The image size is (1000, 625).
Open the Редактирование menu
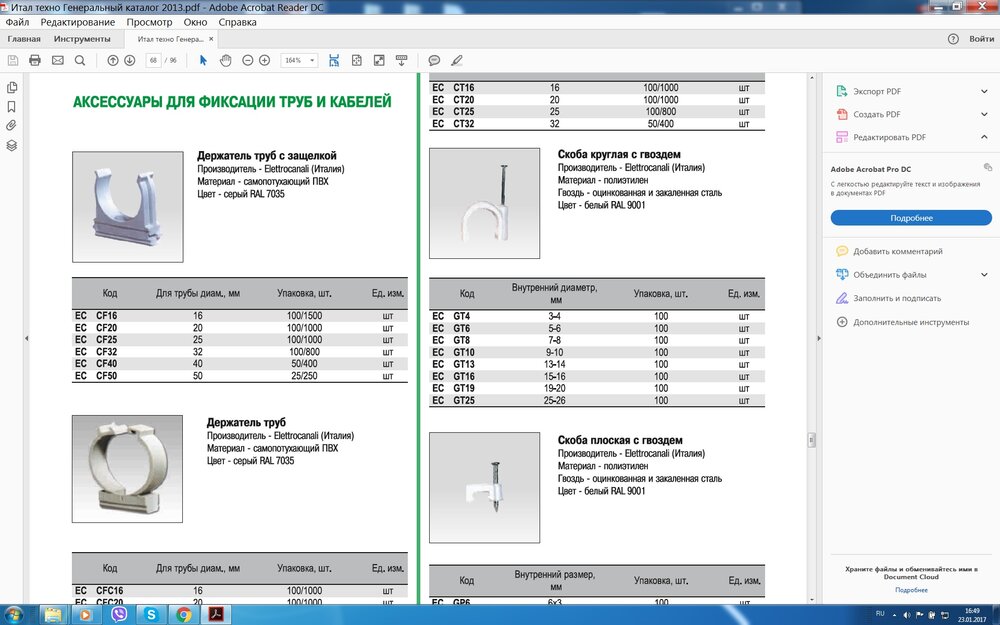(78, 22)
